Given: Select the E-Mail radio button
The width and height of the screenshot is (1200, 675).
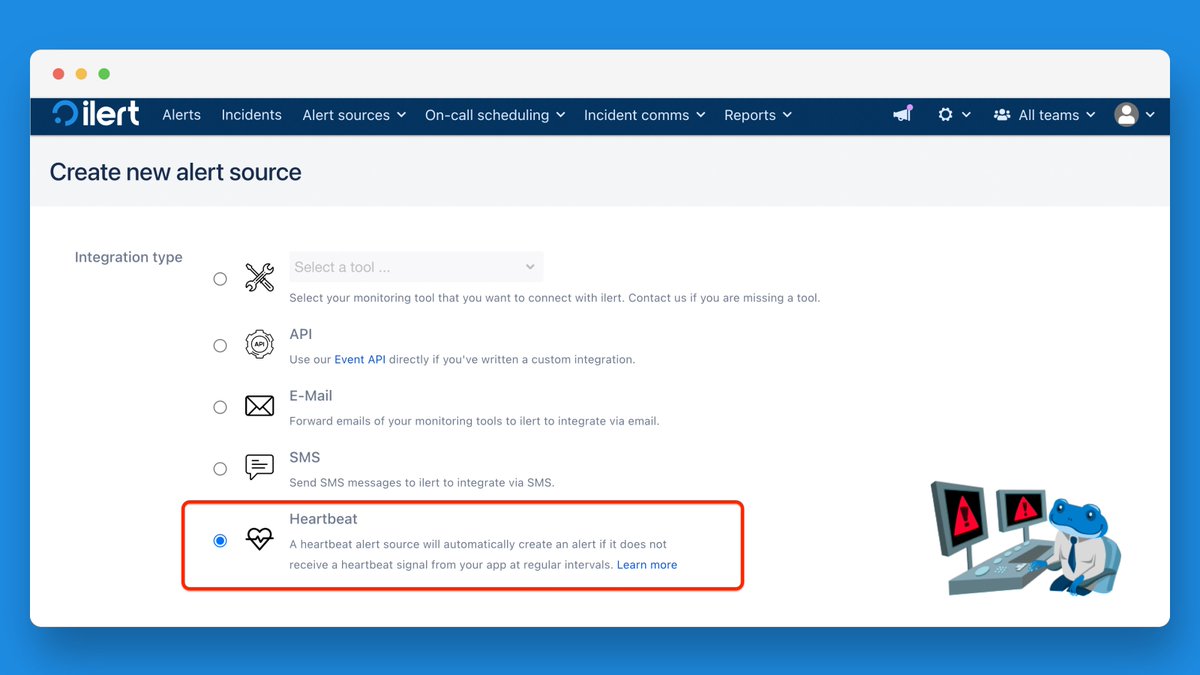Looking at the screenshot, I should (x=220, y=407).
